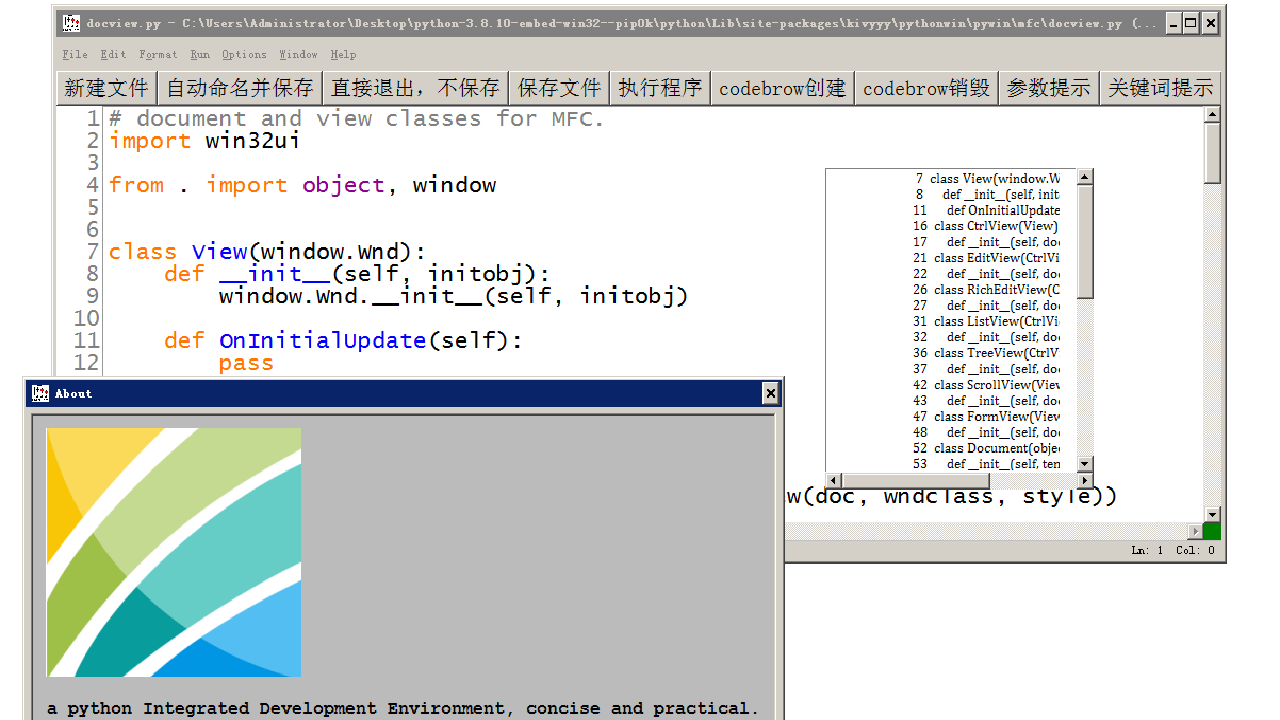Select class EditView in the code browser
The image size is (1280, 720).
[x=996, y=258]
